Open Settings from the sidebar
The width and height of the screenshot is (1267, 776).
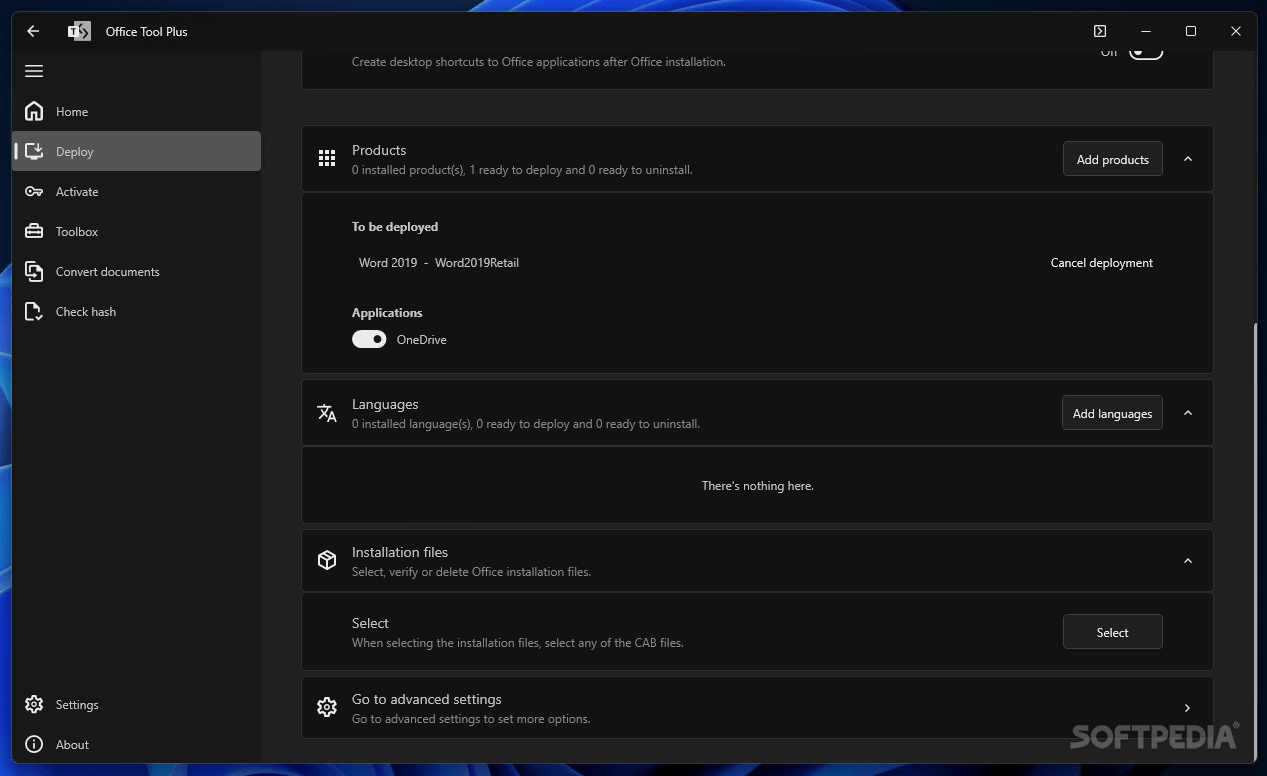tap(136, 704)
